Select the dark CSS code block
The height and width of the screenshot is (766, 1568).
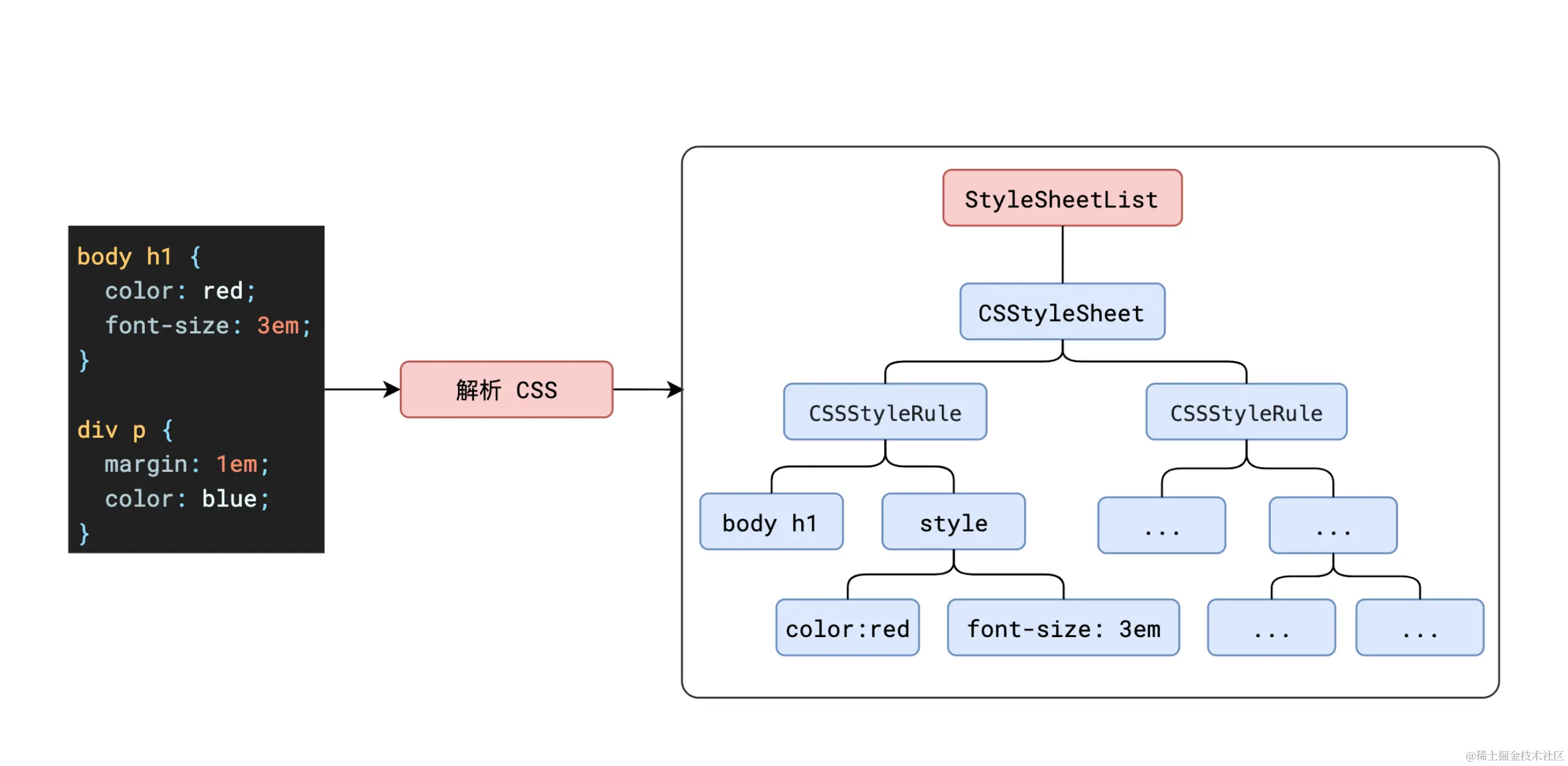coord(195,387)
